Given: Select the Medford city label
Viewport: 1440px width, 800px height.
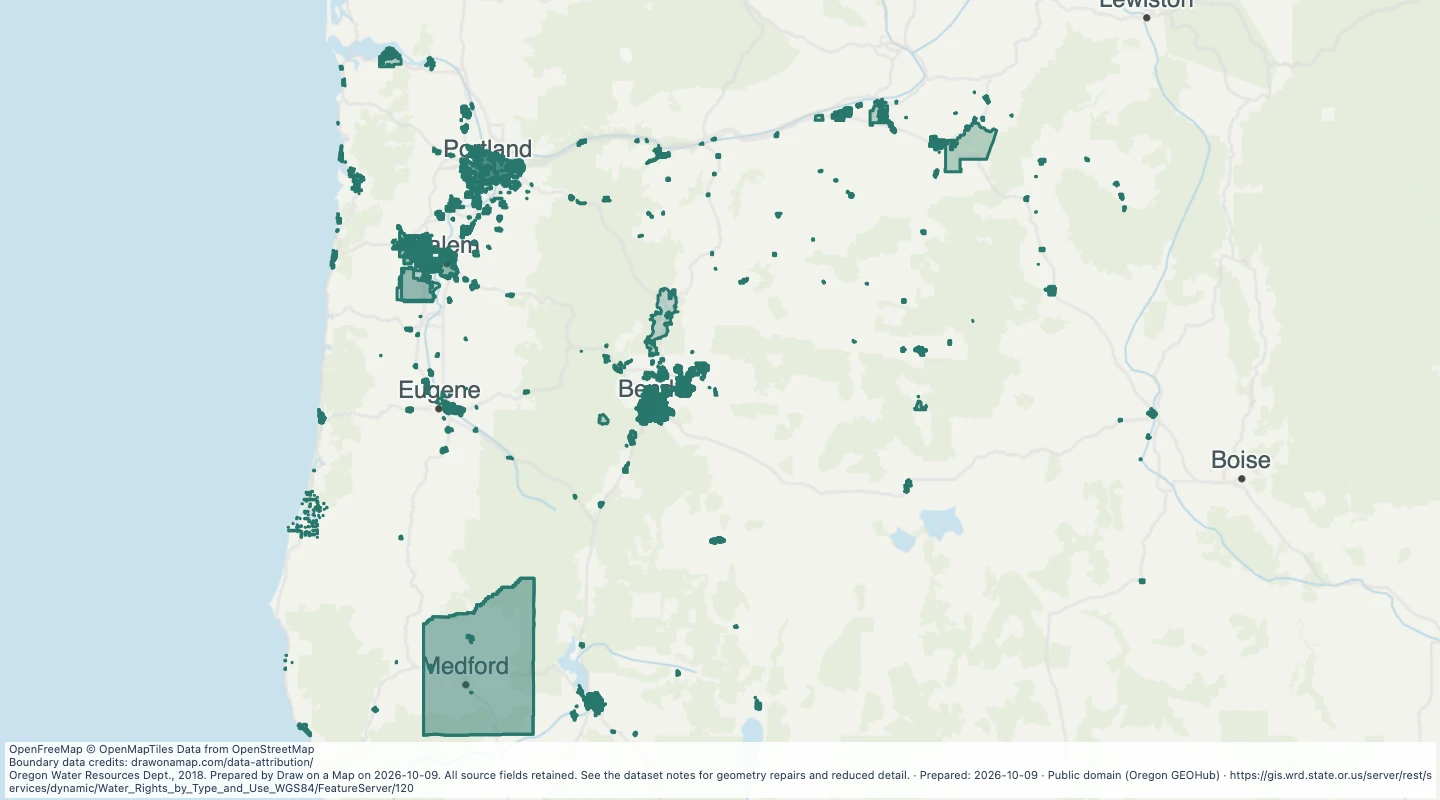Looking at the screenshot, I should click(467, 665).
